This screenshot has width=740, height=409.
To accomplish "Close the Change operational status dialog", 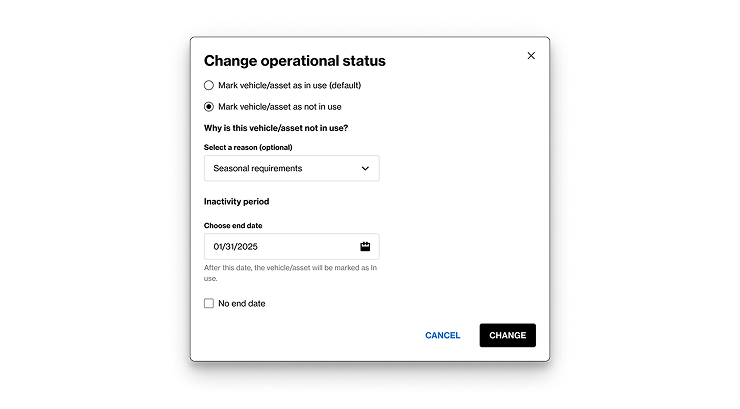I will tap(531, 56).
